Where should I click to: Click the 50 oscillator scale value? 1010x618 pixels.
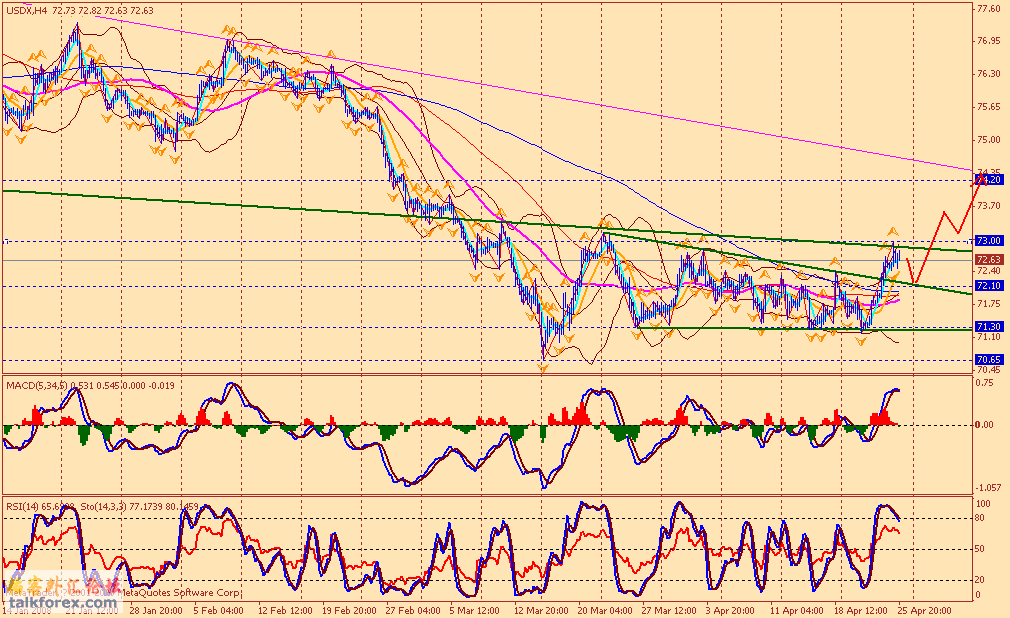981,549
